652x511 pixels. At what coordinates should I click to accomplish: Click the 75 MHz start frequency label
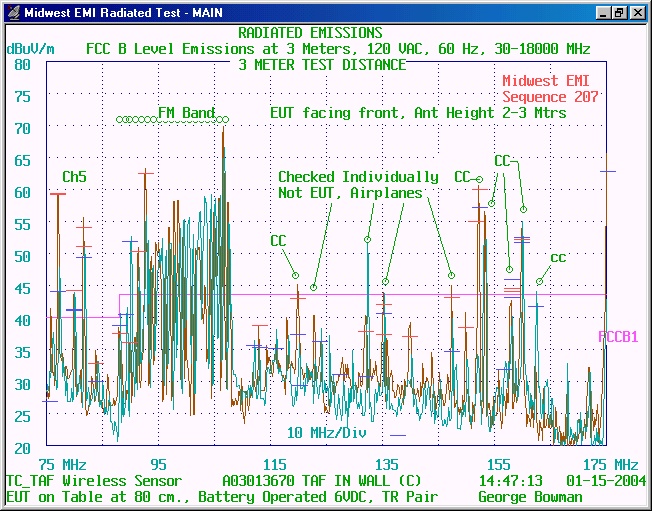[62, 465]
